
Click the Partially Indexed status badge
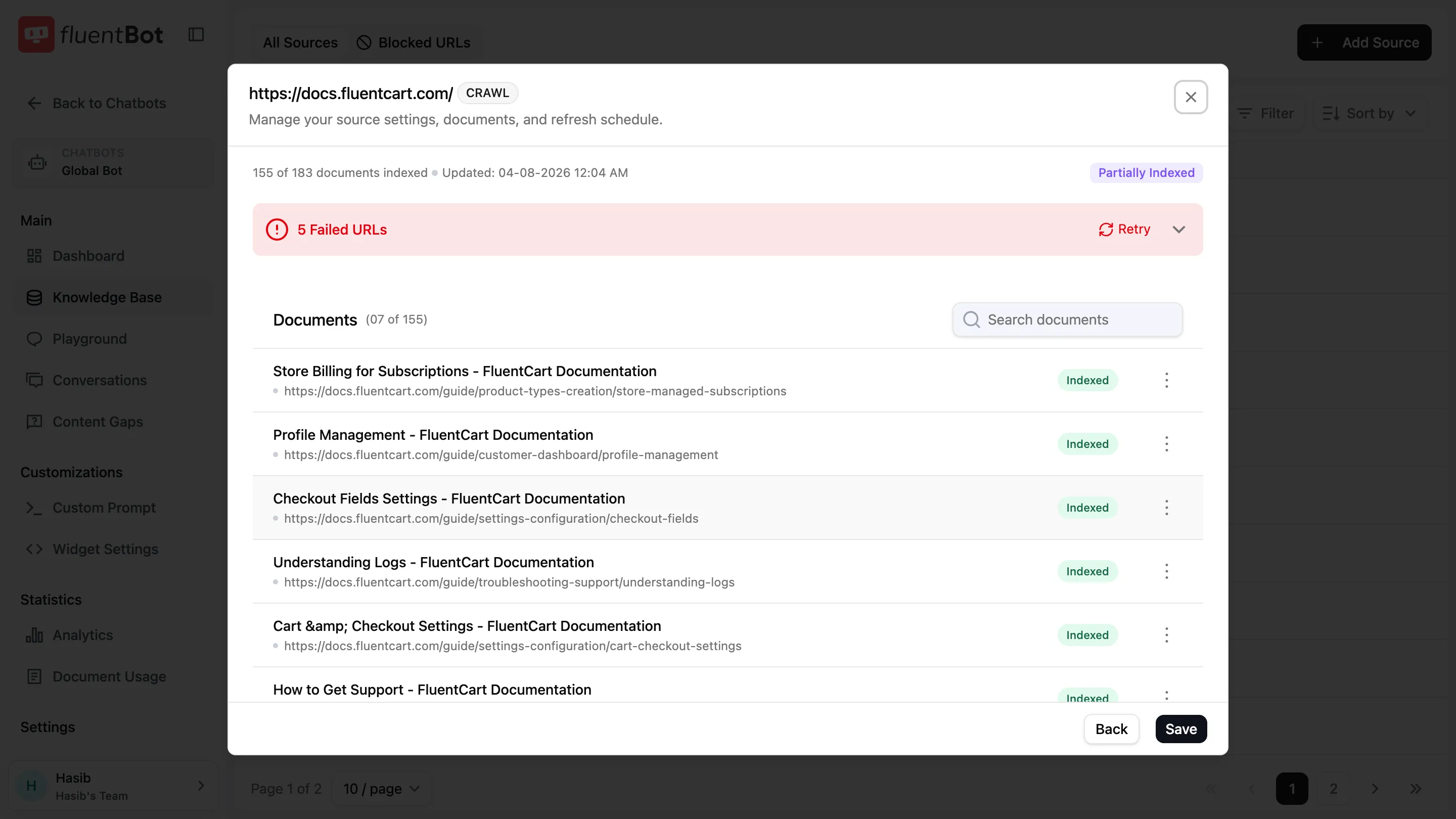point(1146,173)
